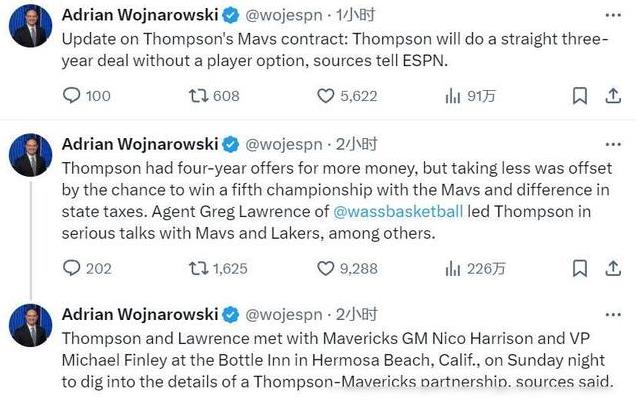Share the four-year offers tweet

(613, 268)
